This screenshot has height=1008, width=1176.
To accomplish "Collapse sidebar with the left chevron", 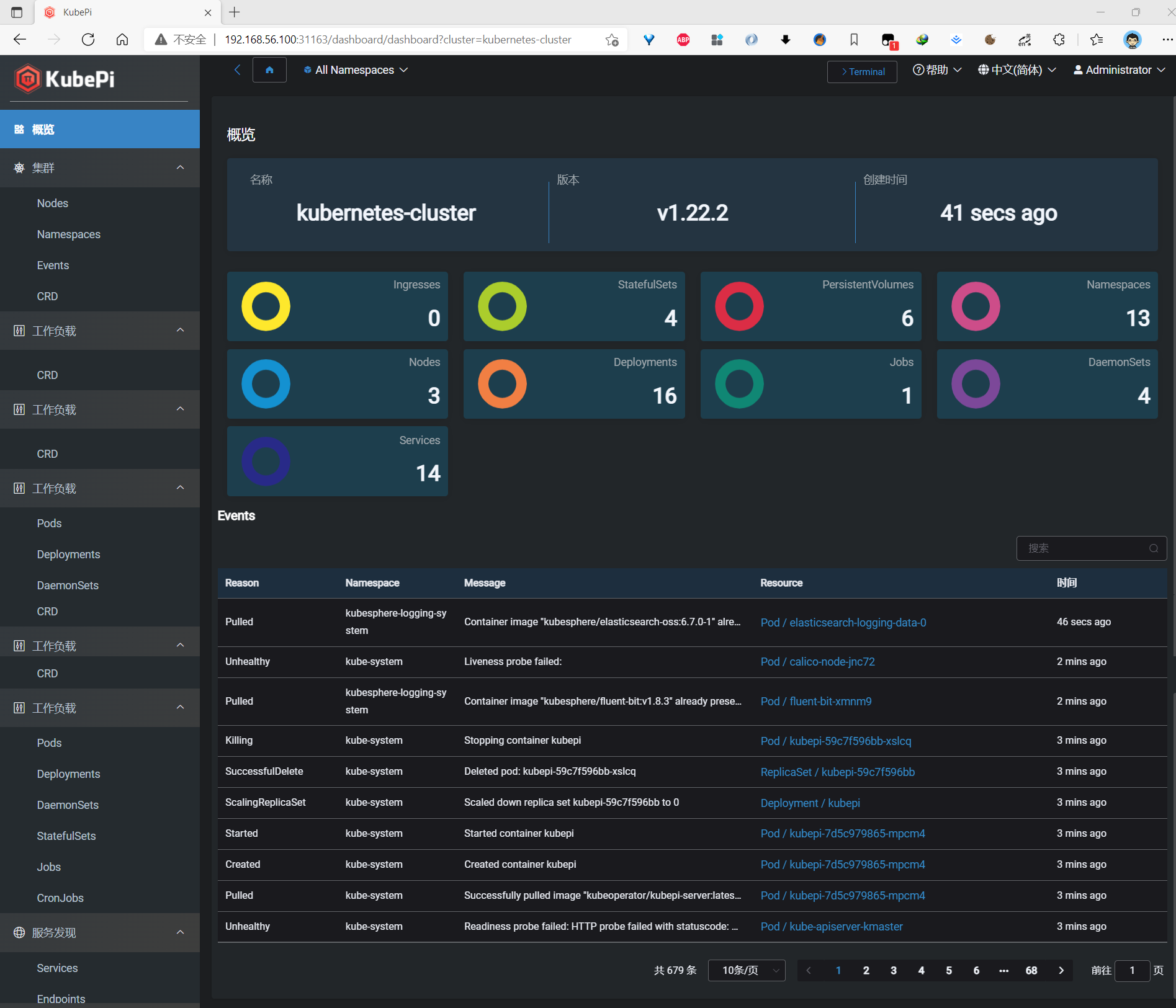I will pyautogui.click(x=237, y=70).
